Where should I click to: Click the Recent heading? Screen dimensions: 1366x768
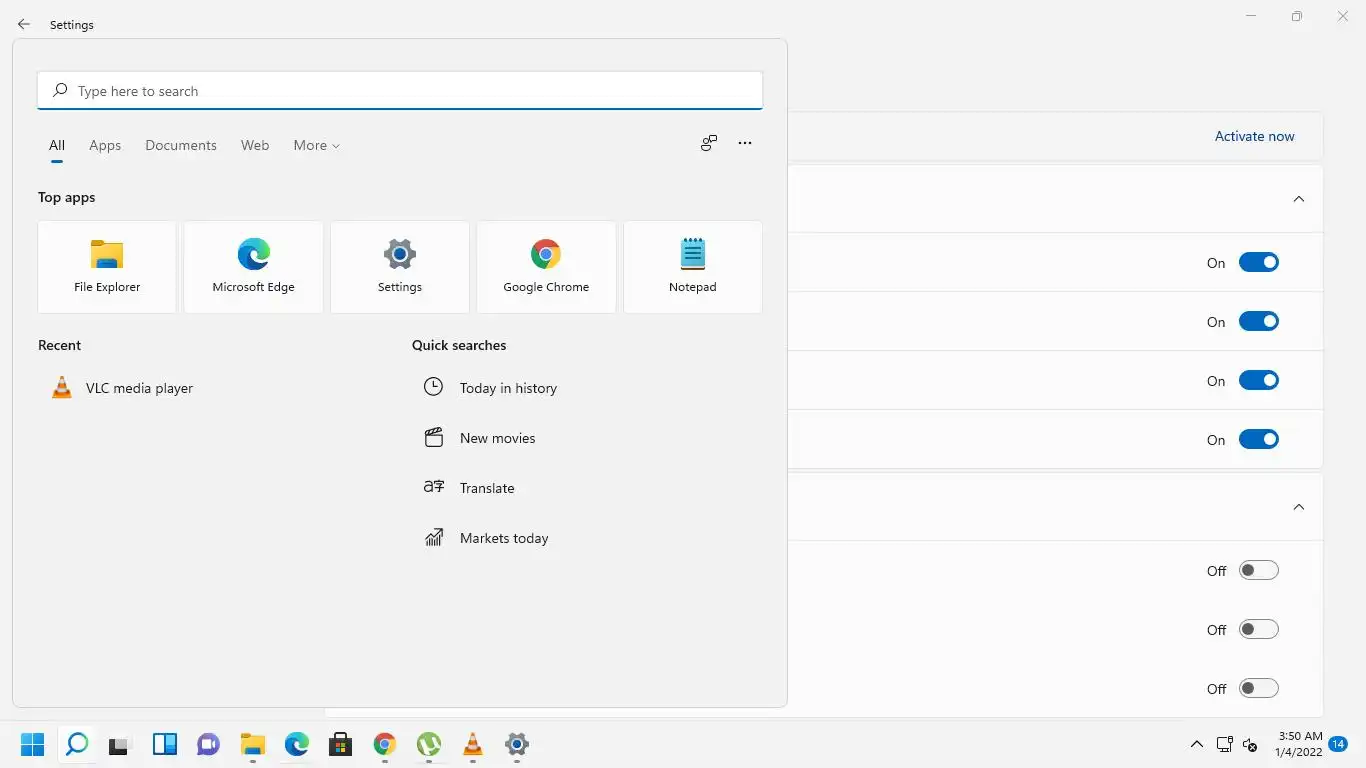59,345
